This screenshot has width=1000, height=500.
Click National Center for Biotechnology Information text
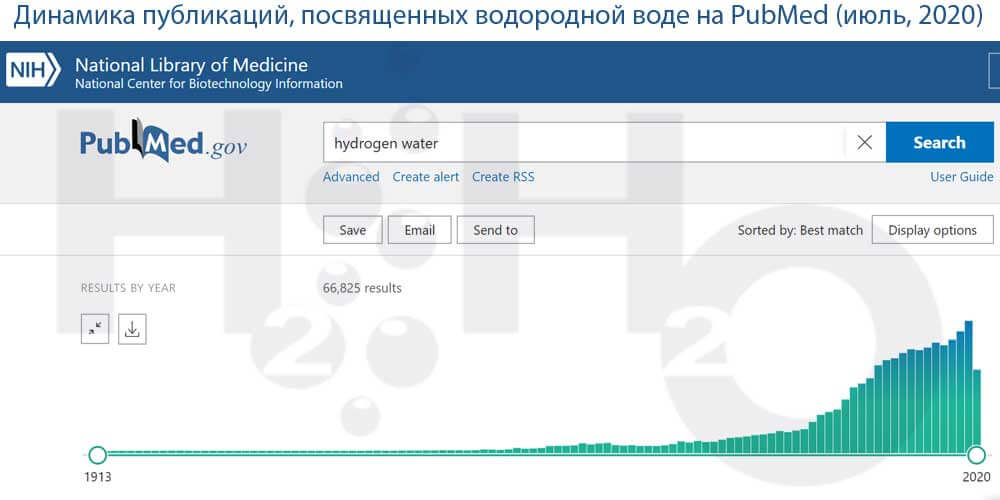[x=209, y=84]
